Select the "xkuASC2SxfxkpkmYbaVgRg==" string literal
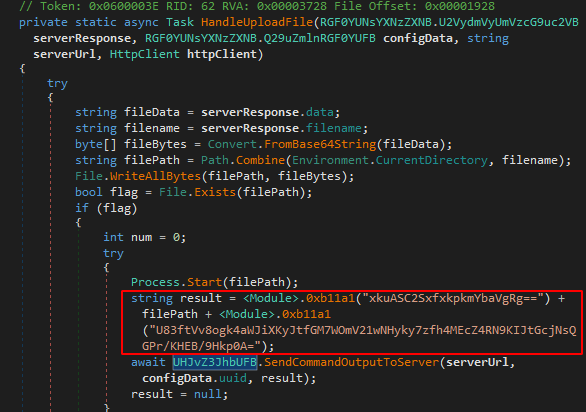The image size is (586, 412). point(453,299)
